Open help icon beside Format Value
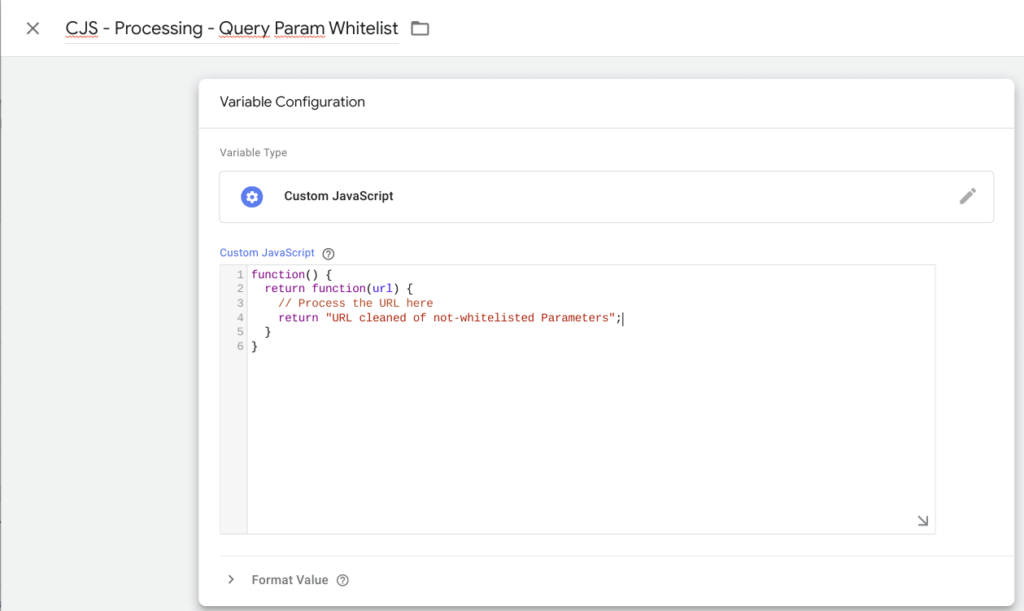This screenshot has width=1024, height=611. (343, 580)
